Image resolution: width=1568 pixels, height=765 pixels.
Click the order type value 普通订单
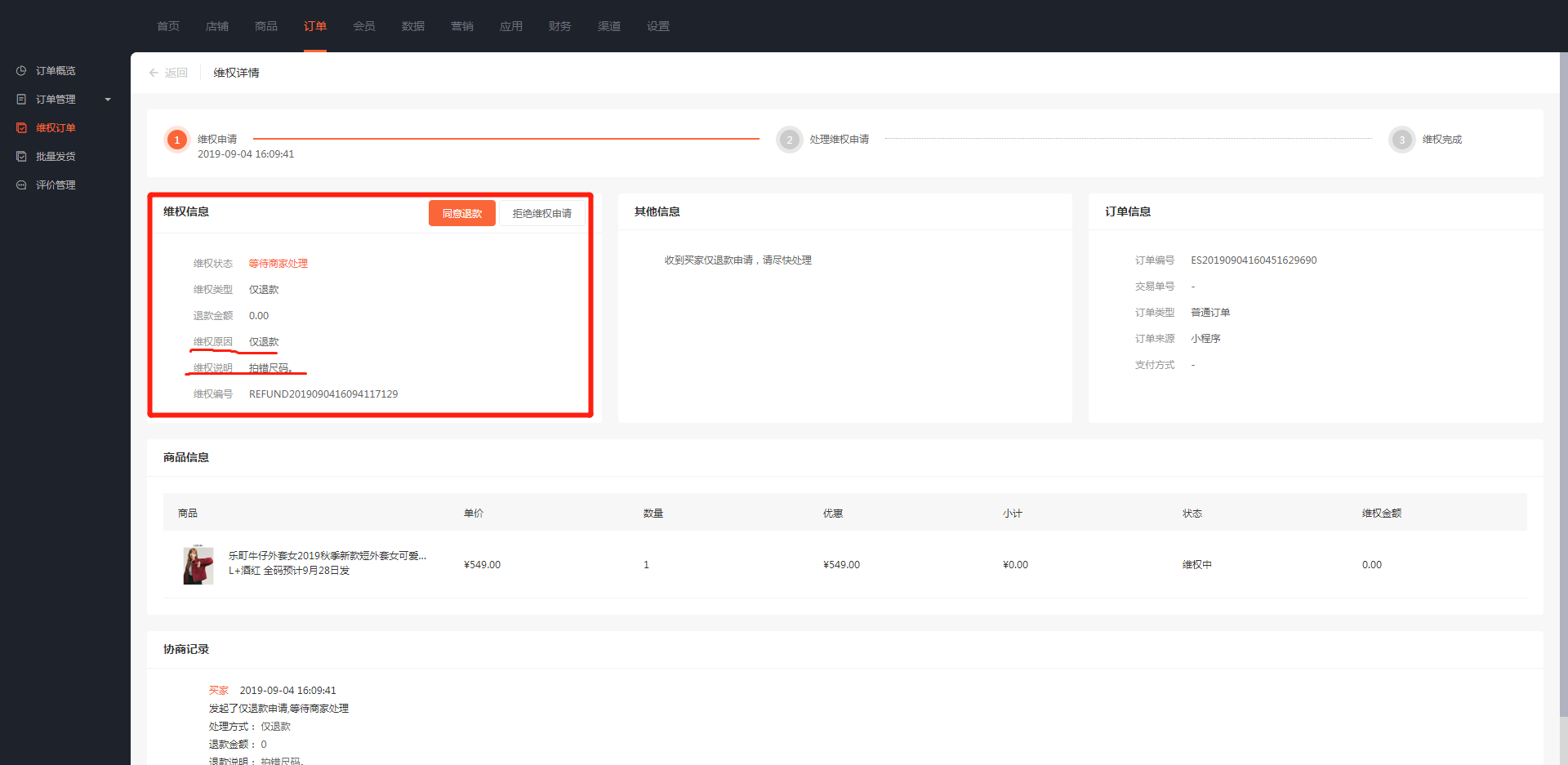(1210, 313)
